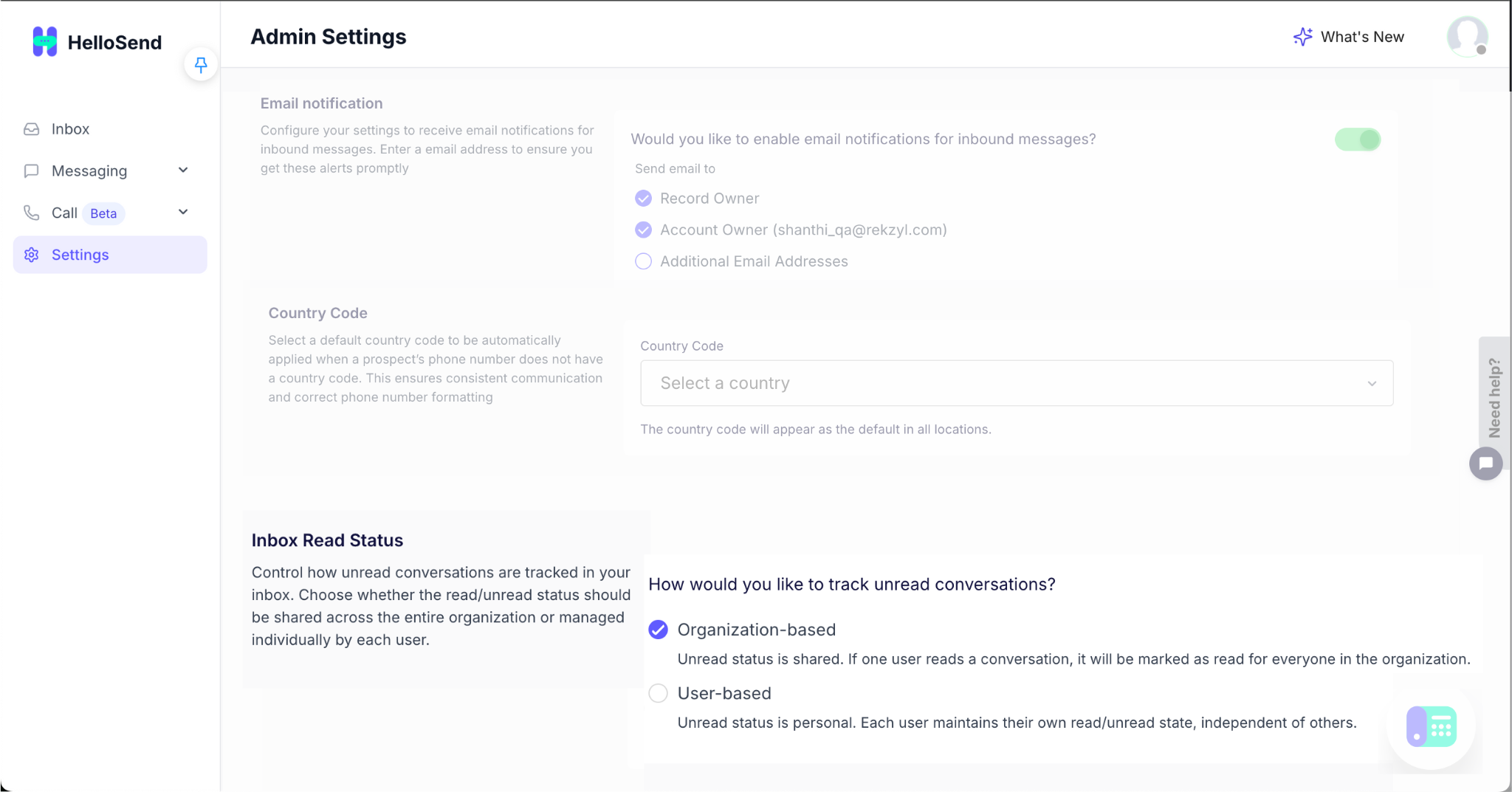Click the Call phone icon
This screenshot has height=792, width=1512.
pos(31,213)
